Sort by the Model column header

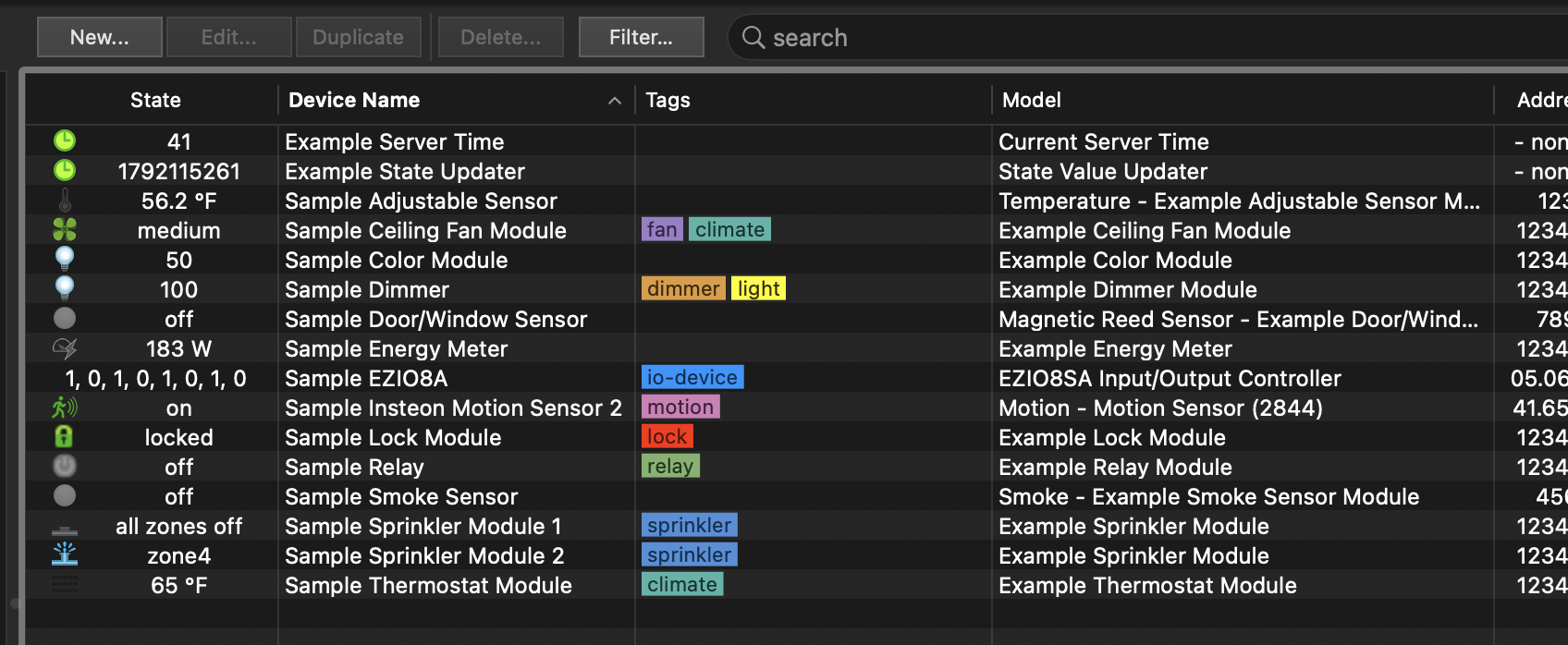pyautogui.click(x=1032, y=100)
